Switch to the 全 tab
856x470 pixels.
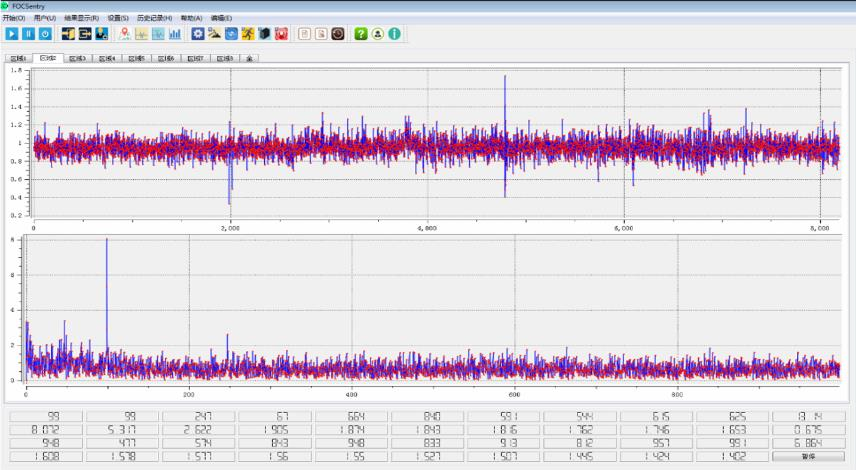click(250, 58)
